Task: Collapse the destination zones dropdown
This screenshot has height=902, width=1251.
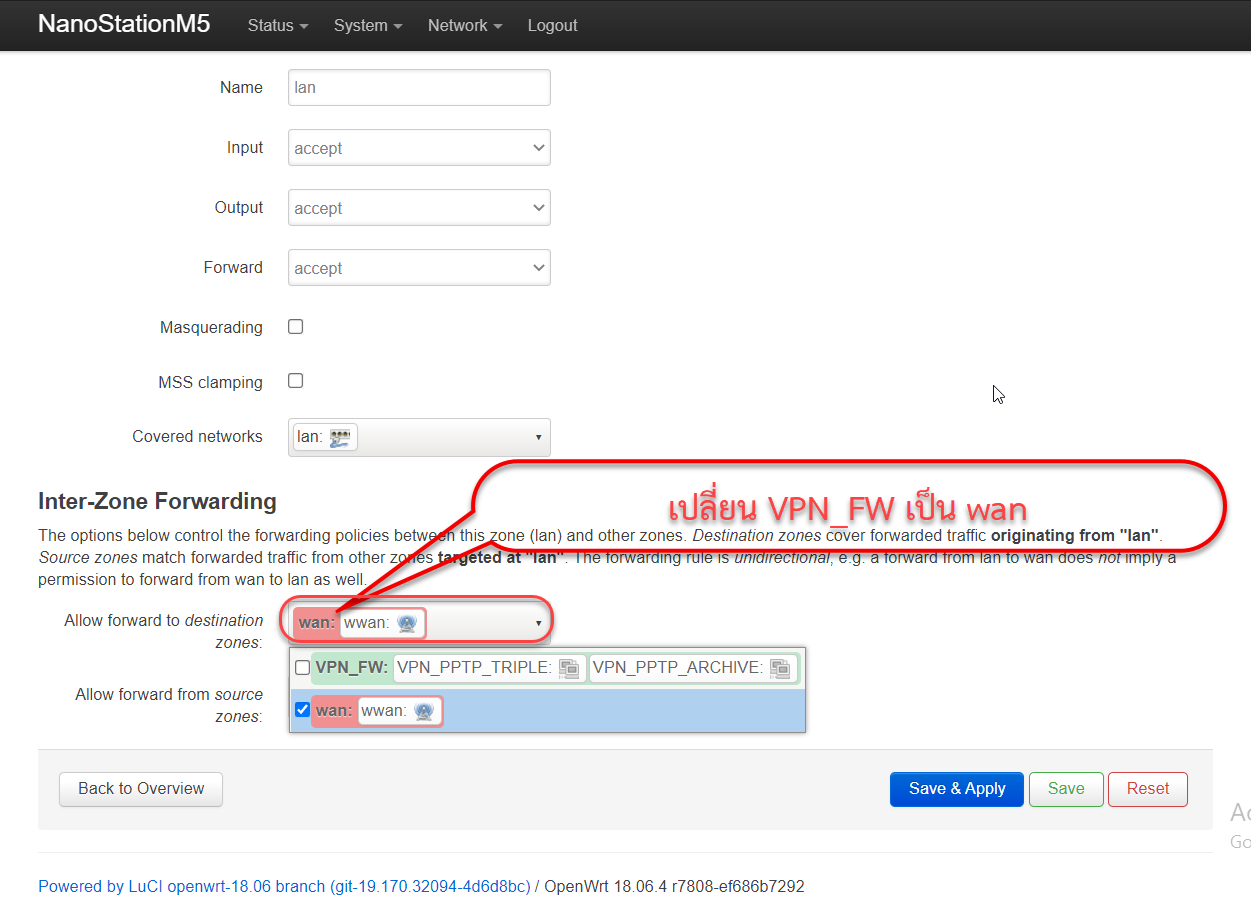Action: point(538,623)
